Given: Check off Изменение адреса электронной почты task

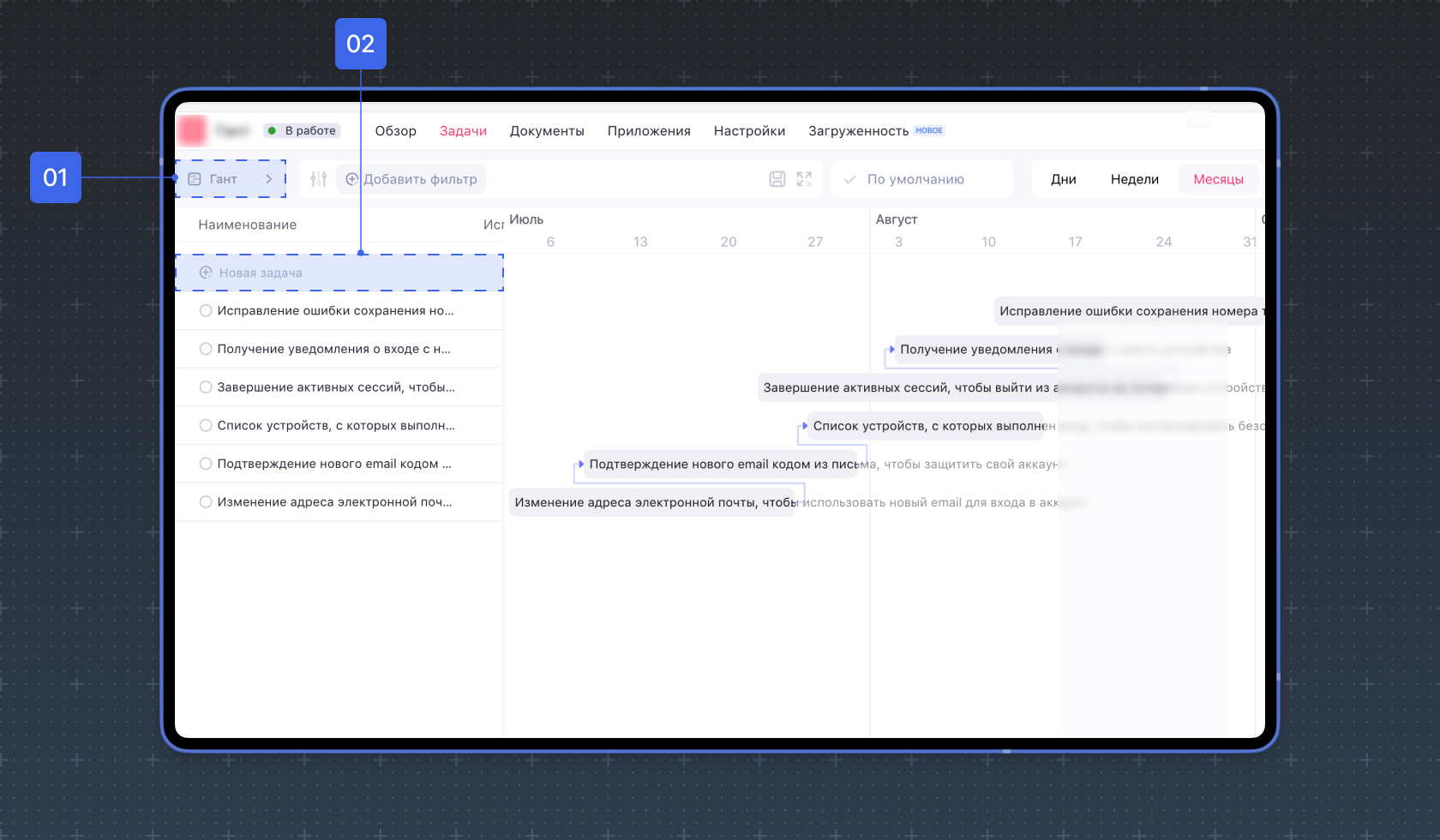Looking at the screenshot, I should [x=206, y=502].
